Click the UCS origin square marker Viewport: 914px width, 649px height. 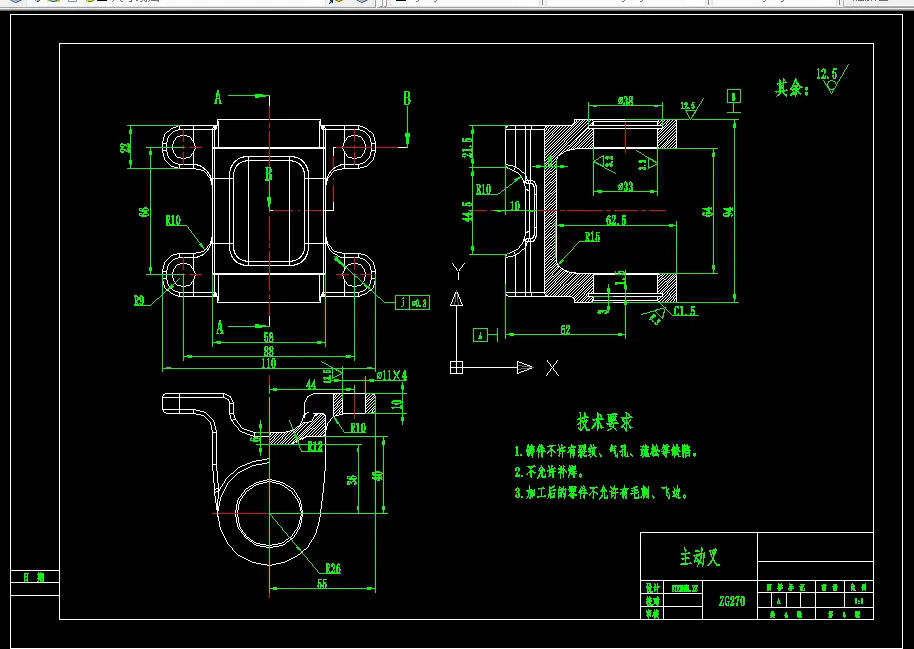coord(456,367)
